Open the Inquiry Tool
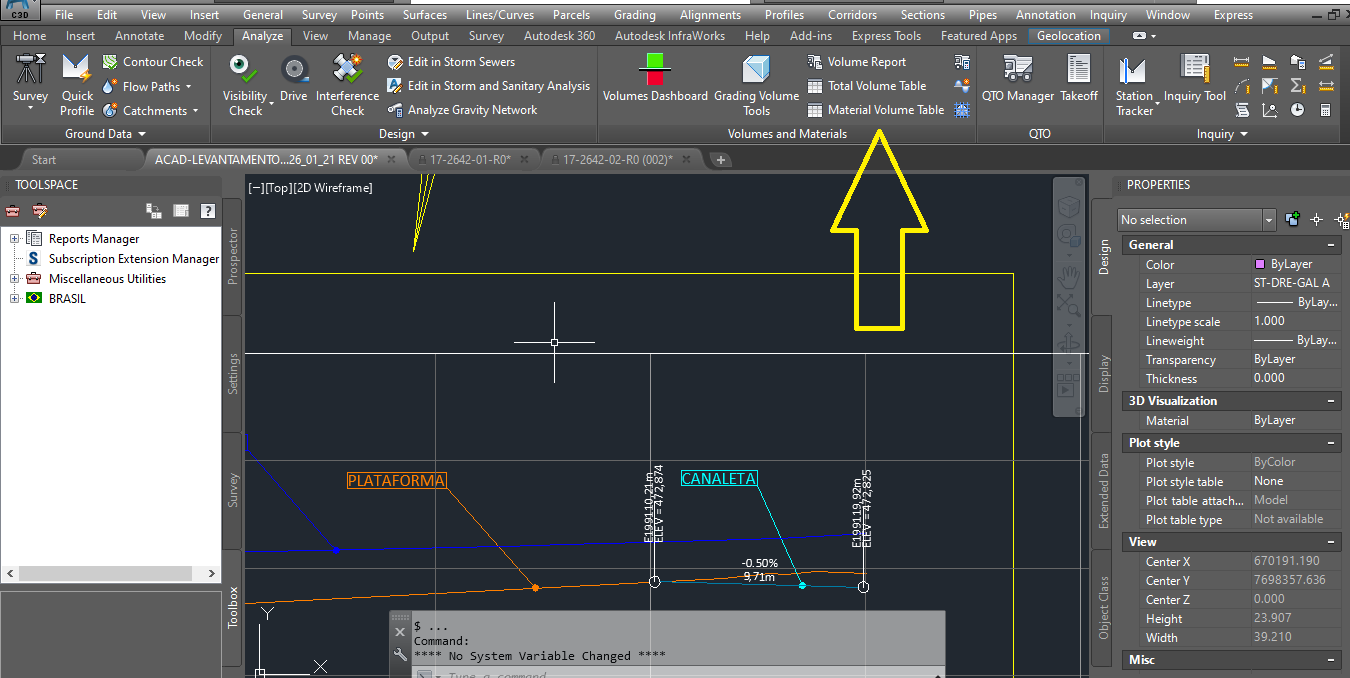Screen dimensions: 1350x678 tap(1194, 80)
